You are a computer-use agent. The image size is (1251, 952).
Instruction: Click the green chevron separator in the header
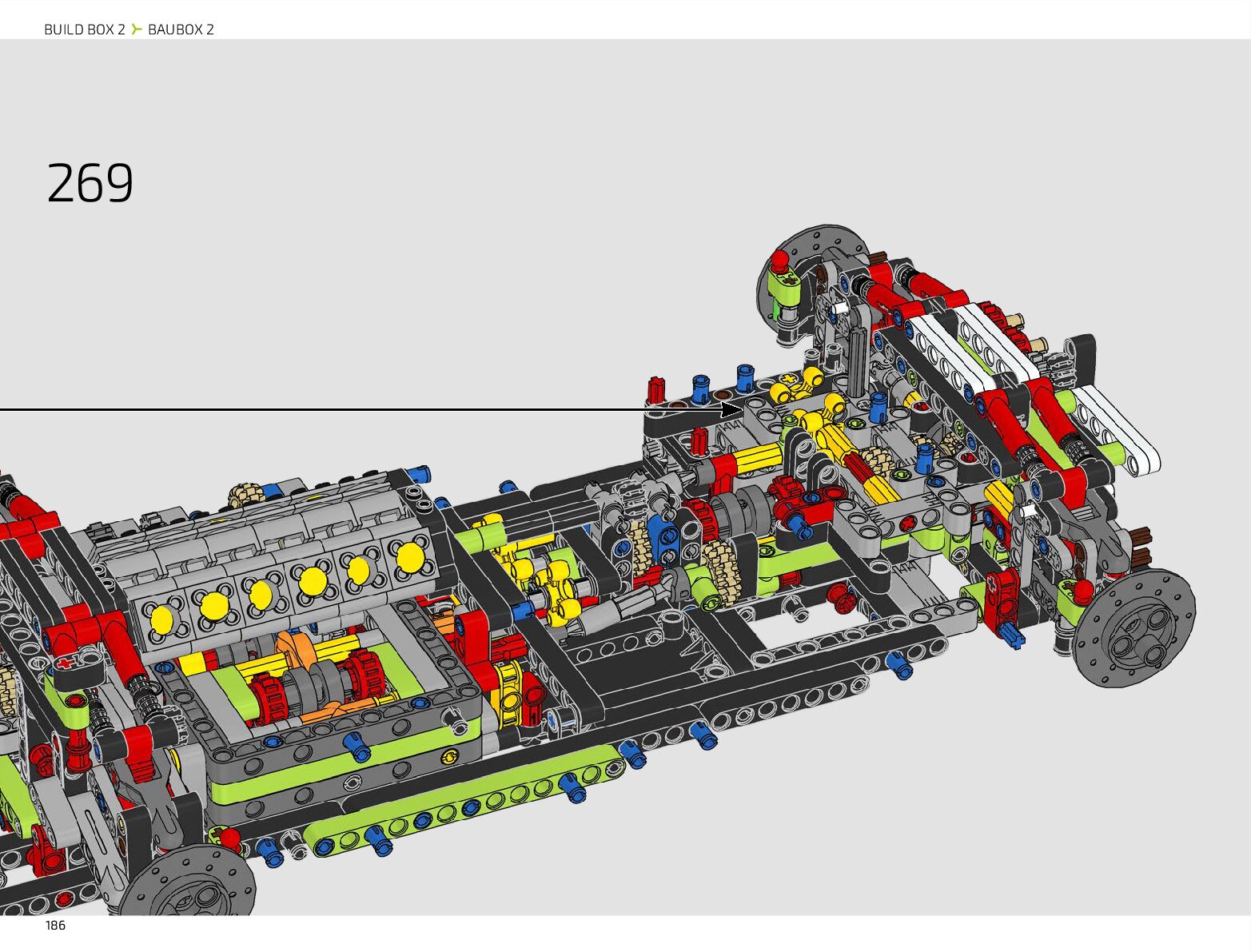(x=137, y=30)
